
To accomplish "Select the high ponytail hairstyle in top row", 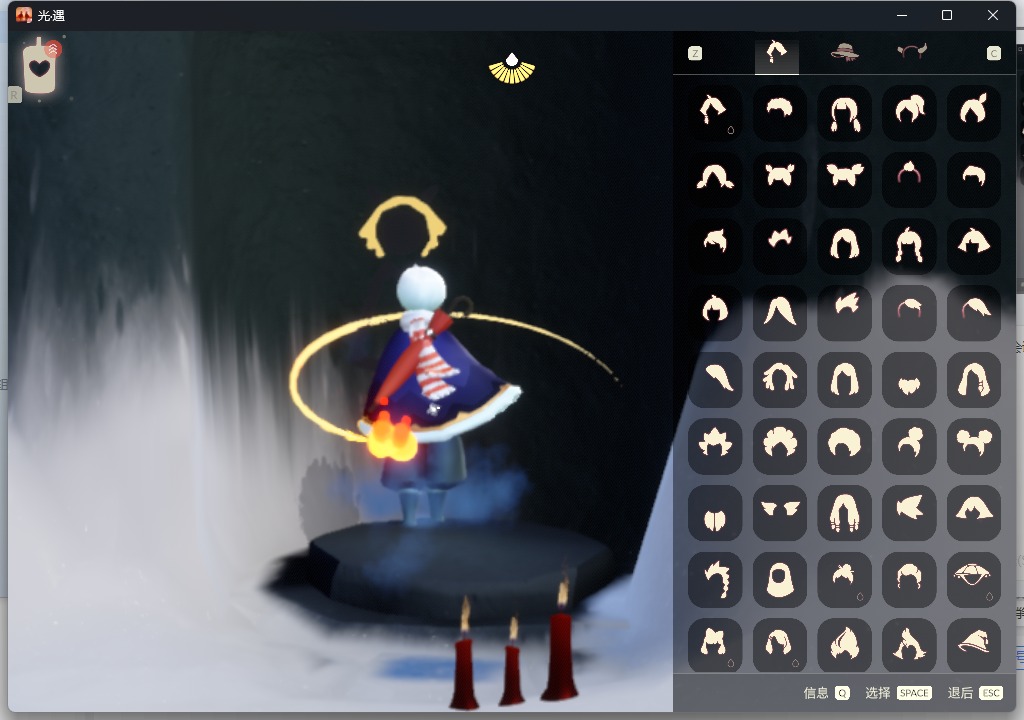I will coord(908,113).
